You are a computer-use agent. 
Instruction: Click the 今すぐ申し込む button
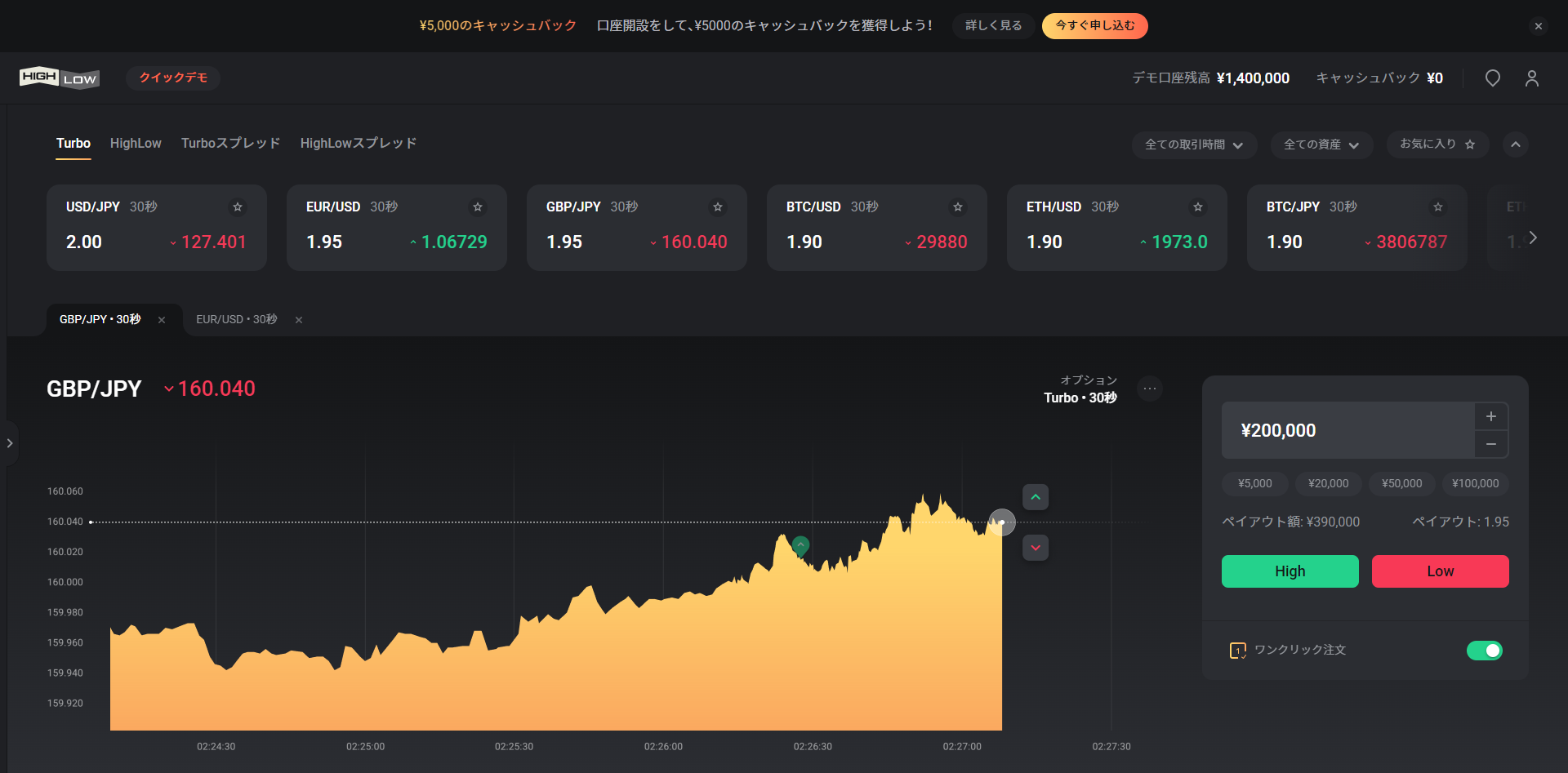tap(1095, 26)
